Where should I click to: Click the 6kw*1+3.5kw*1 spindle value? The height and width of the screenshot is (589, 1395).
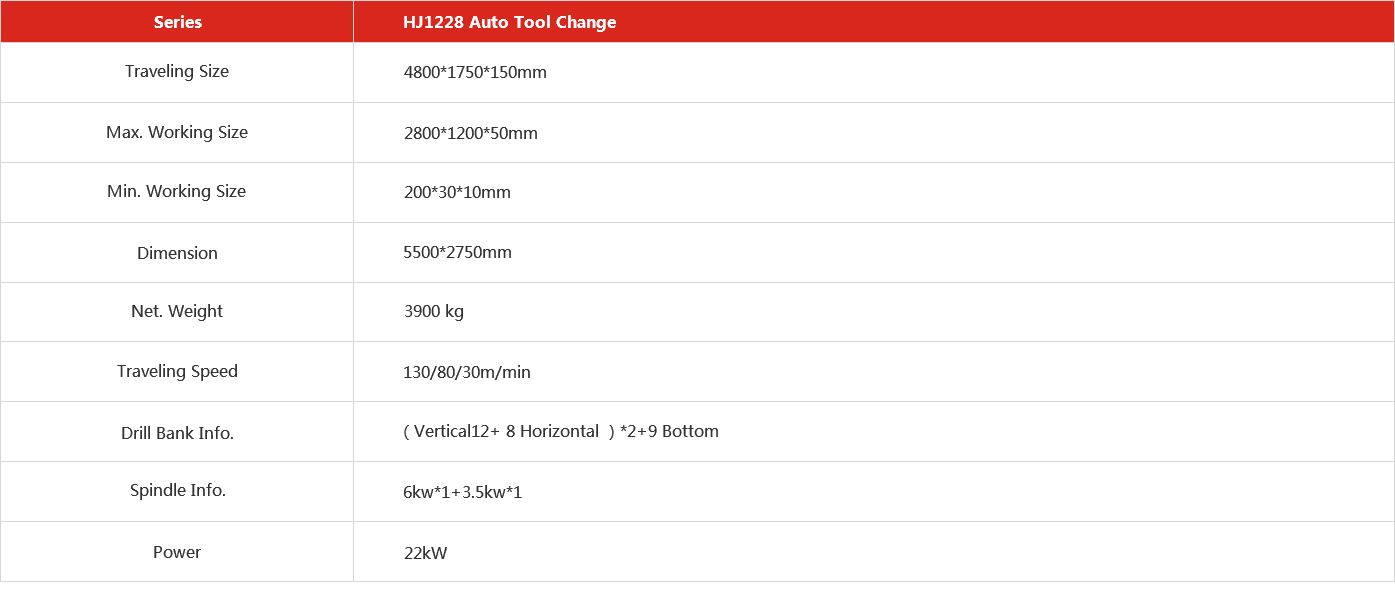(462, 492)
